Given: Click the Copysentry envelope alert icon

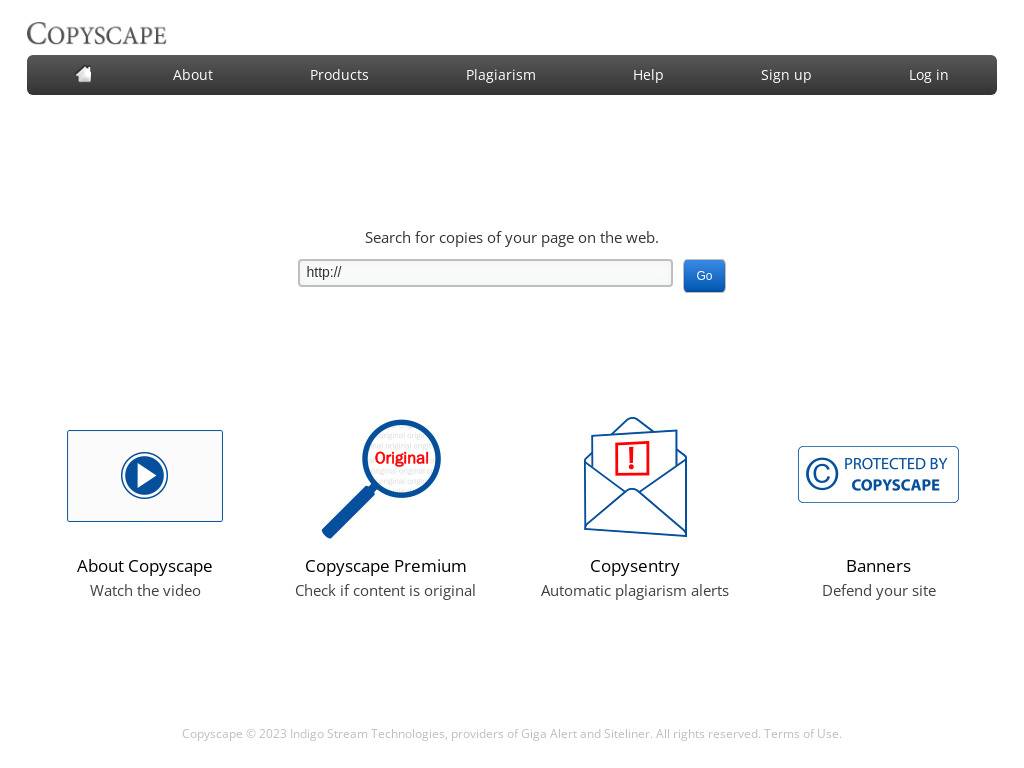Looking at the screenshot, I should (634, 477).
